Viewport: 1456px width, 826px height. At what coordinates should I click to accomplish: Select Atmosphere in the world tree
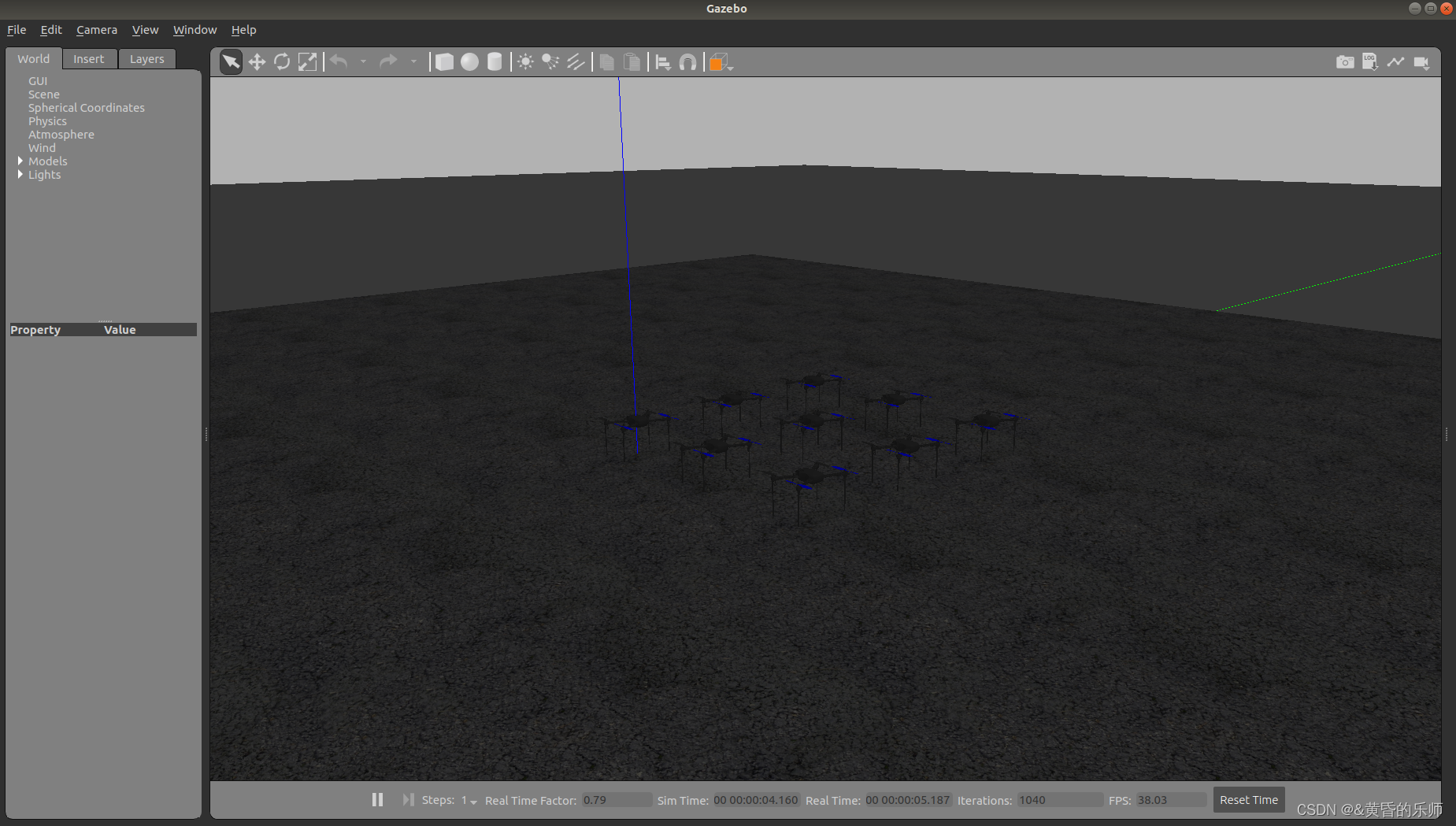click(x=61, y=135)
